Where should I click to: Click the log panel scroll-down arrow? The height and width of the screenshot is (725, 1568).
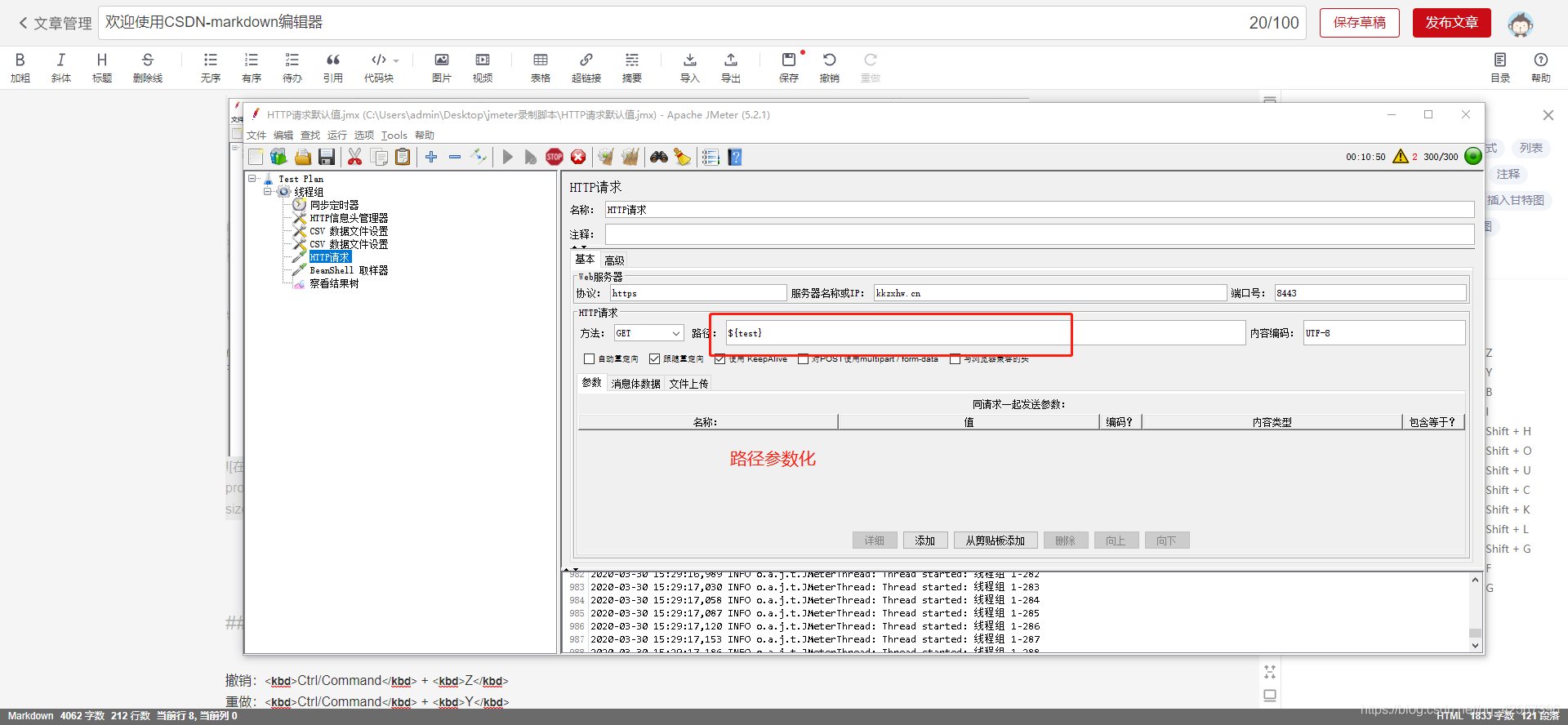pos(1475,645)
